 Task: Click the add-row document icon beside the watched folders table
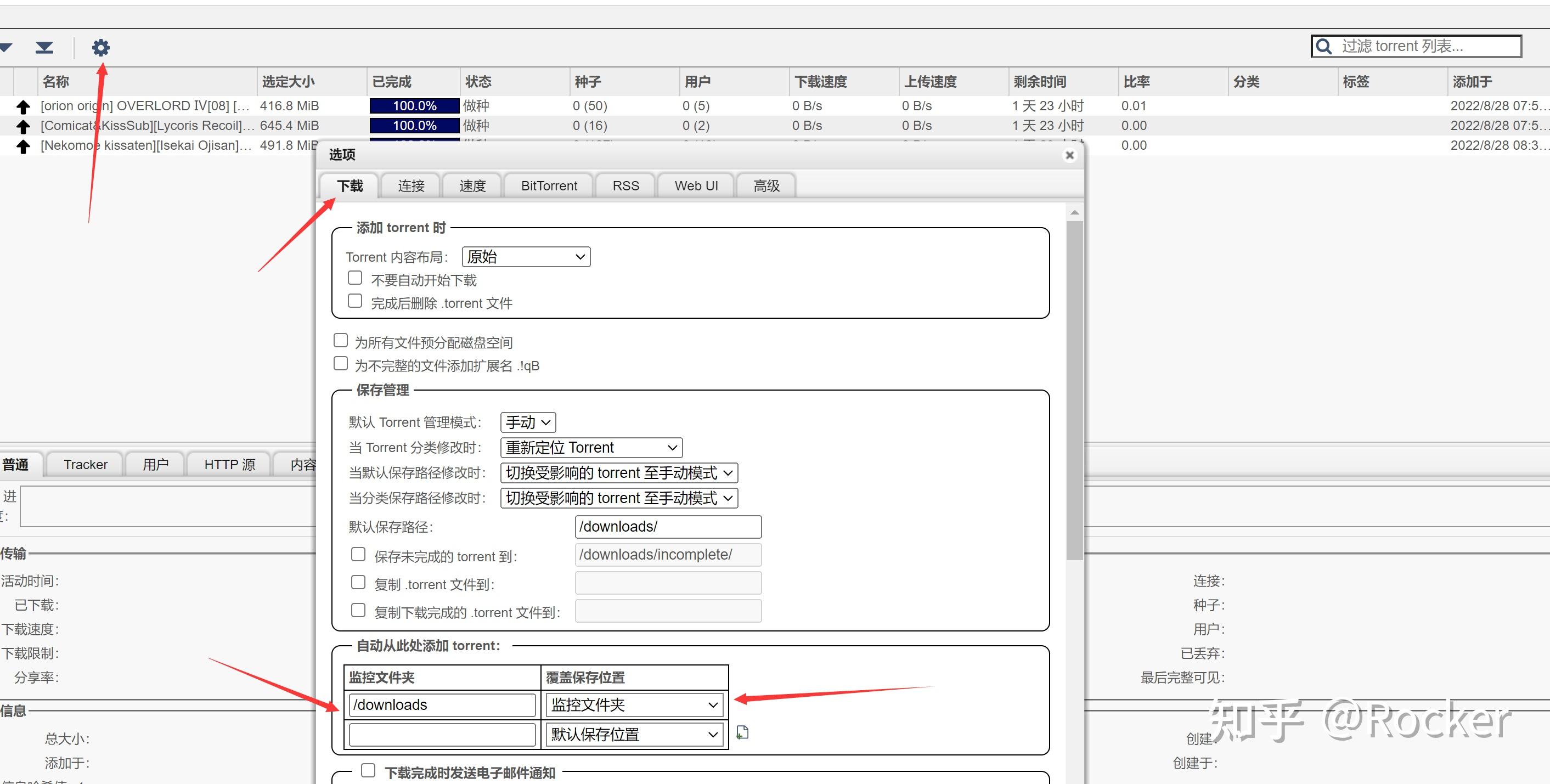pos(742,732)
